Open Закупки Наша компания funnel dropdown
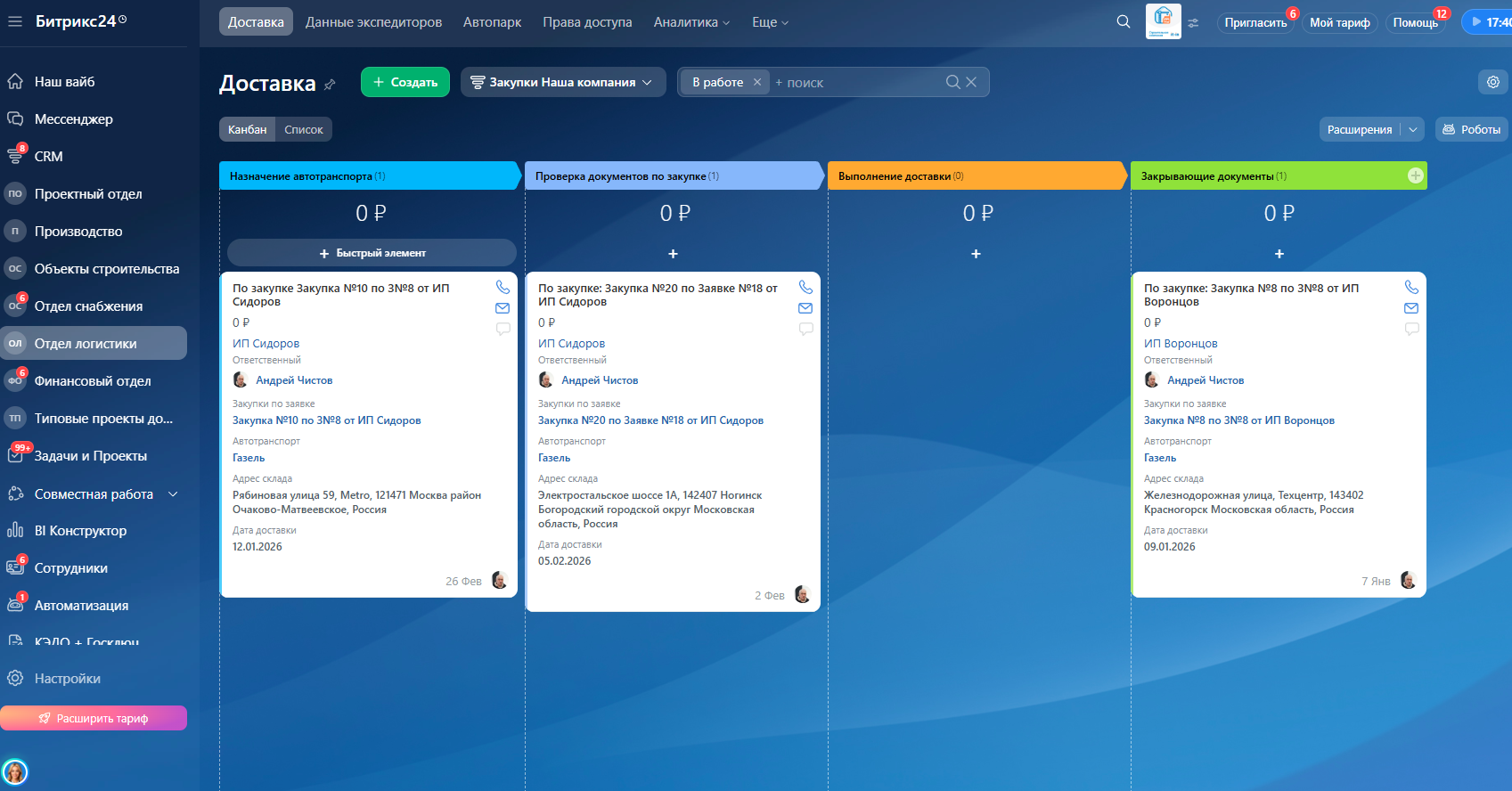The image size is (1512, 791). (563, 82)
